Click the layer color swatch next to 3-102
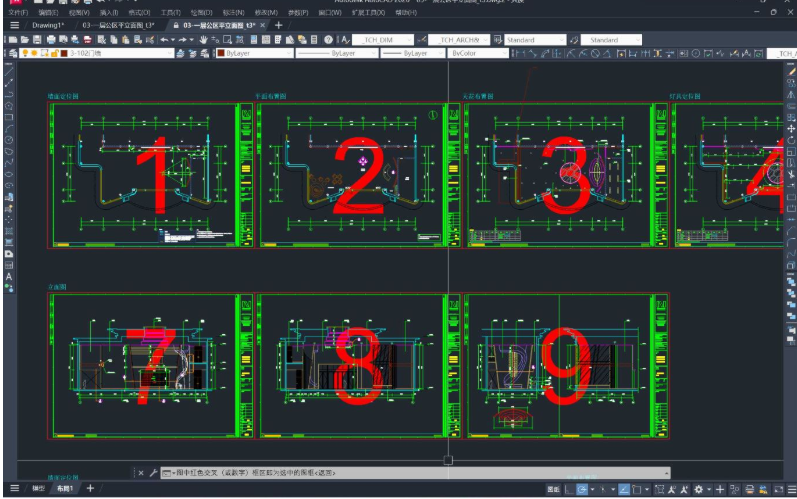The width and height of the screenshot is (797, 499). (64, 53)
